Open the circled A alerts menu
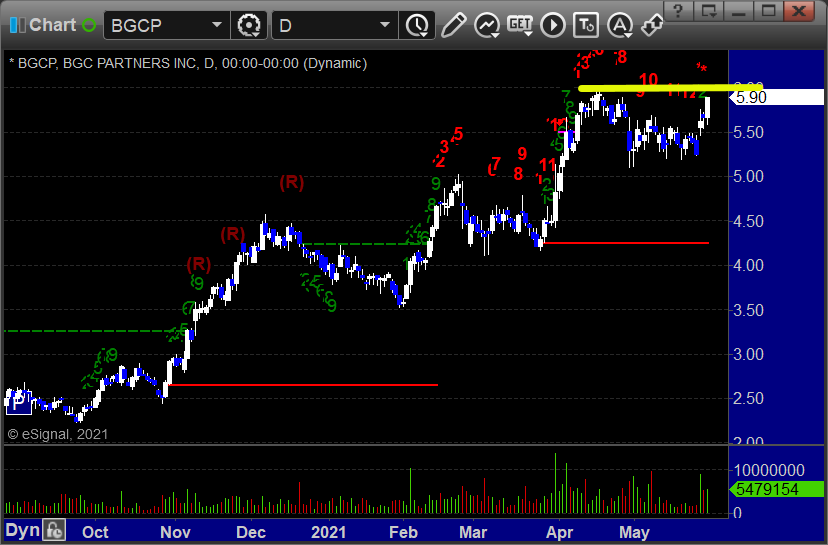 coord(620,25)
